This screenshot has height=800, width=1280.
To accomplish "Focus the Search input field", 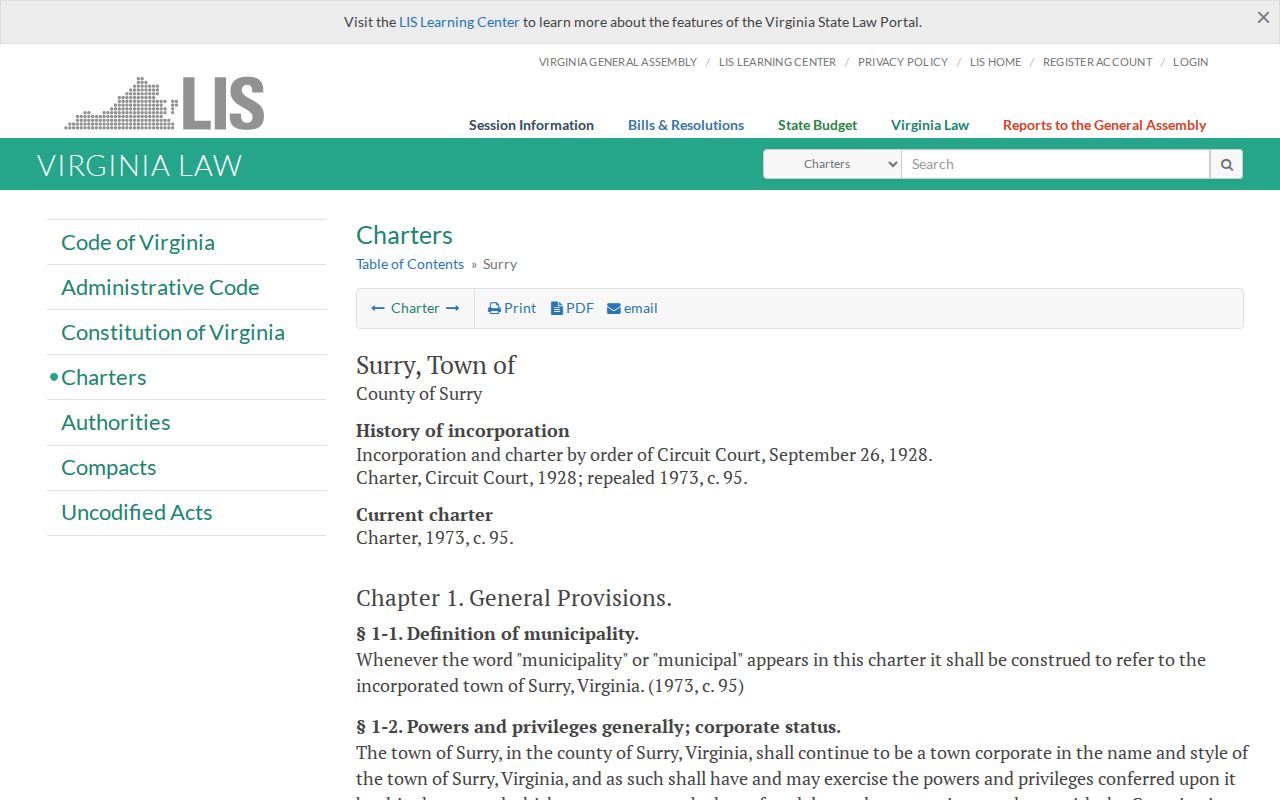I will (1055, 164).
